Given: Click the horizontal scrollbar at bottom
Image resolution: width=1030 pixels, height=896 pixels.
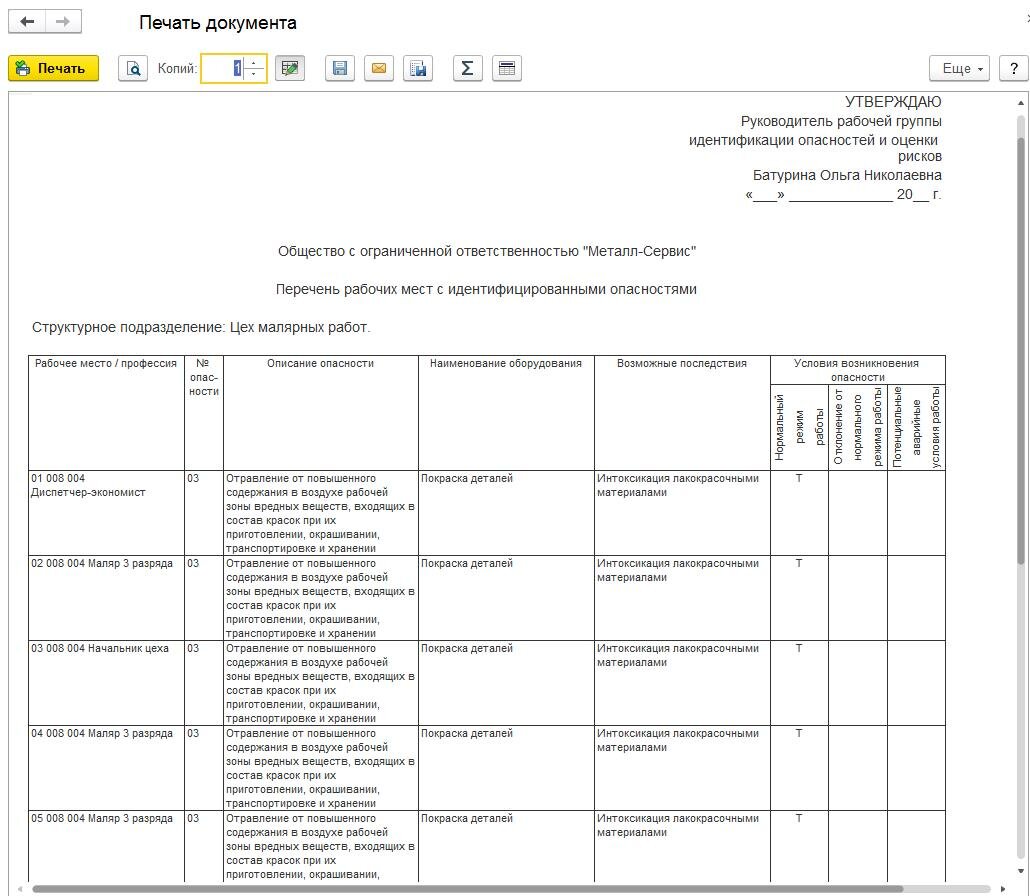Looking at the screenshot, I should (x=468, y=889).
